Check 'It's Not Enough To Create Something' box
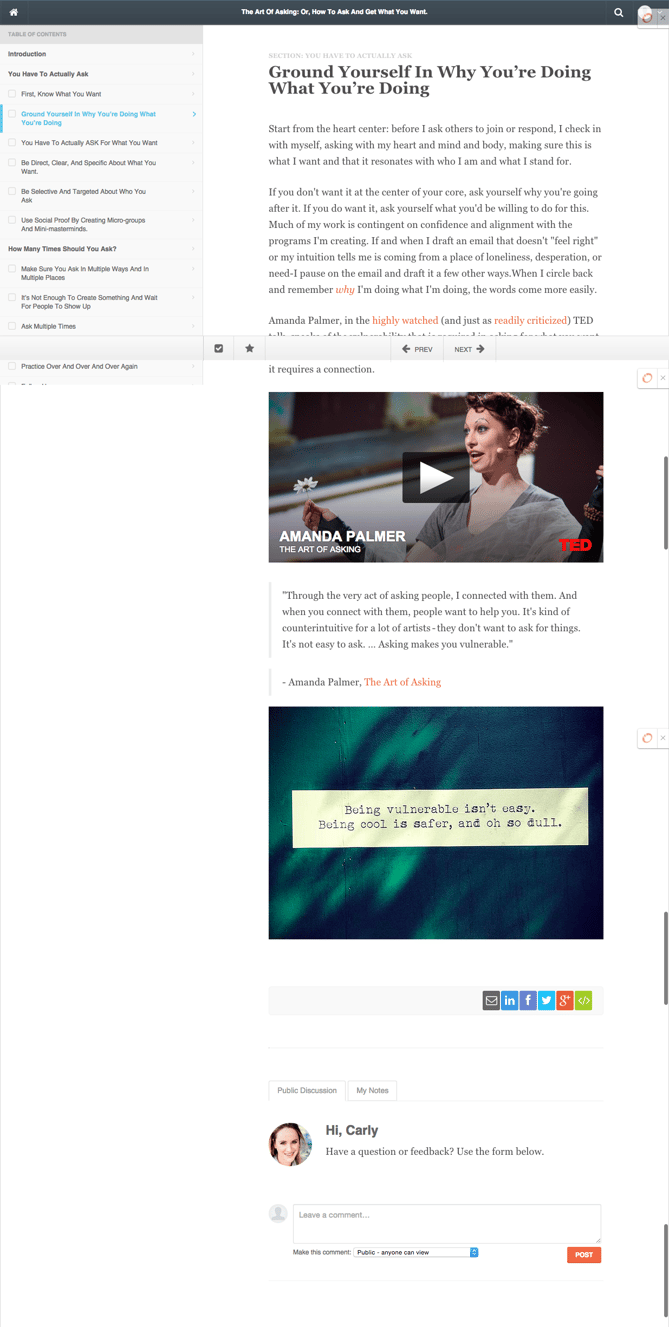Screen dimensions: 669x1327 (12, 297)
